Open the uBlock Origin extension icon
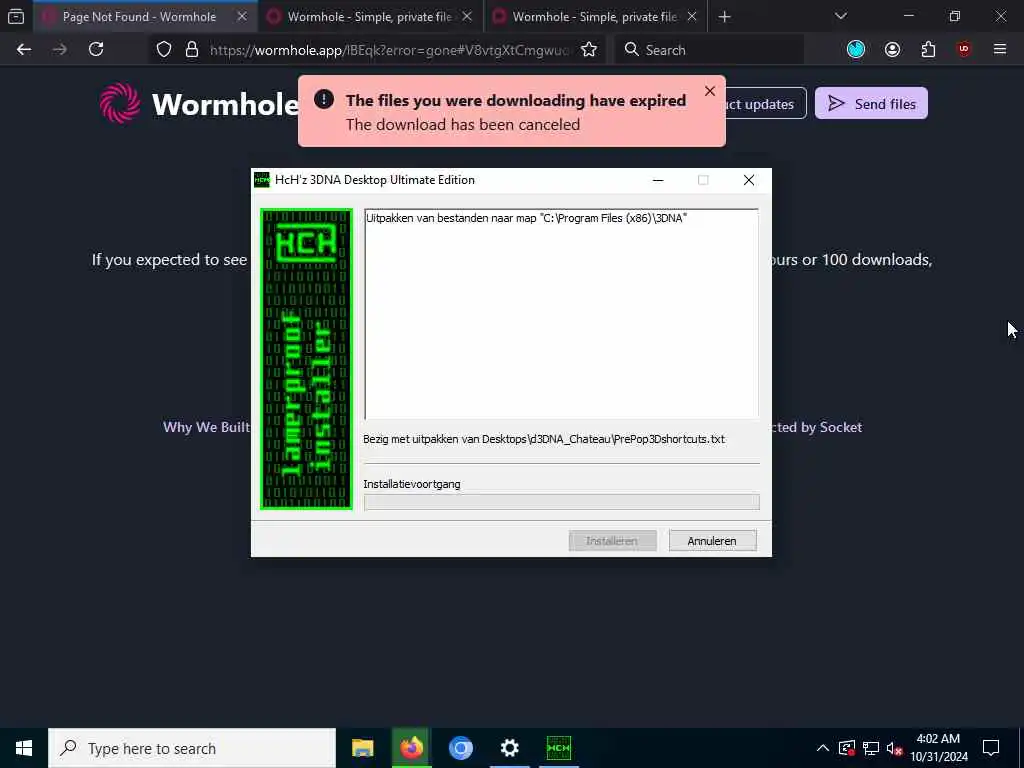 coord(964,50)
